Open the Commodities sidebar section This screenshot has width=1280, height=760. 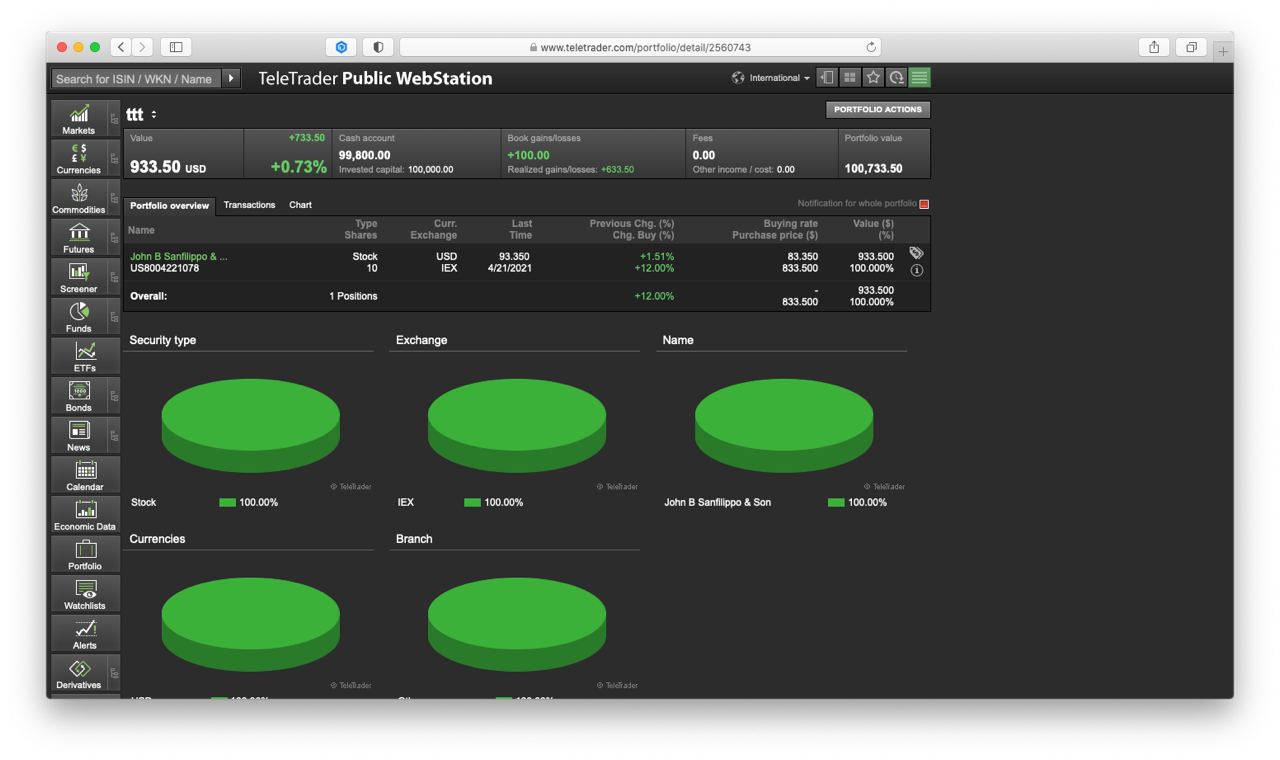[x=79, y=198]
